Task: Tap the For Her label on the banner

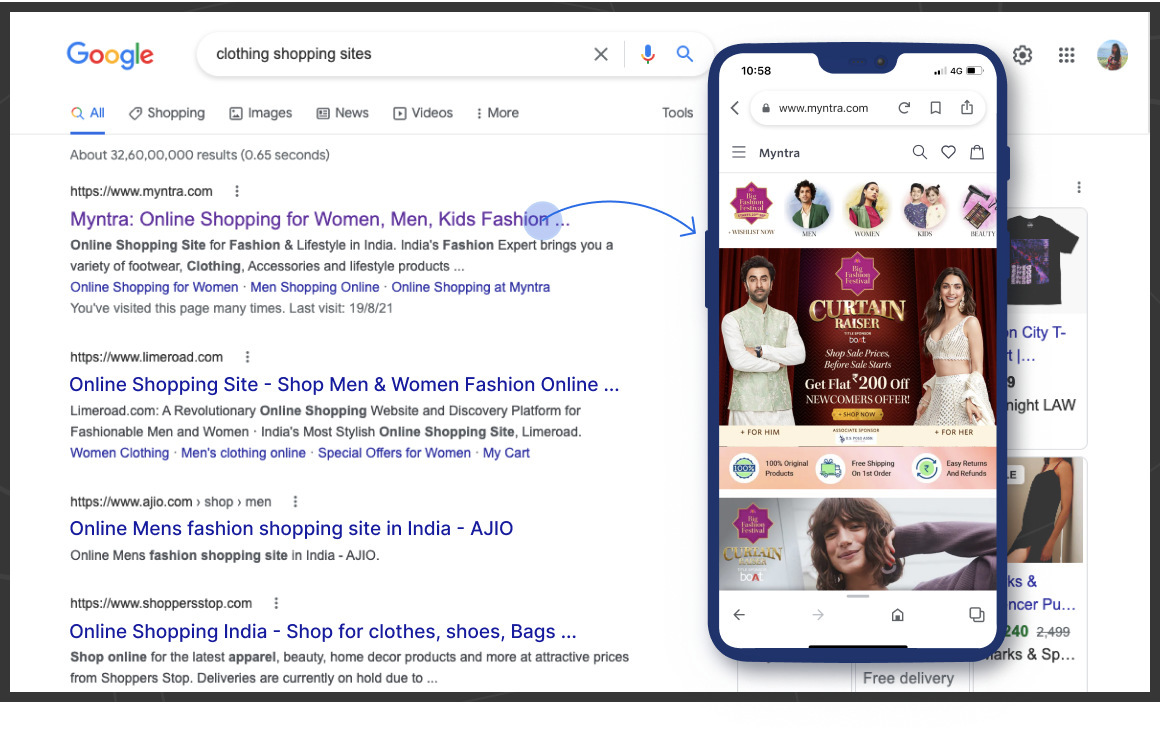Action: tap(954, 432)
